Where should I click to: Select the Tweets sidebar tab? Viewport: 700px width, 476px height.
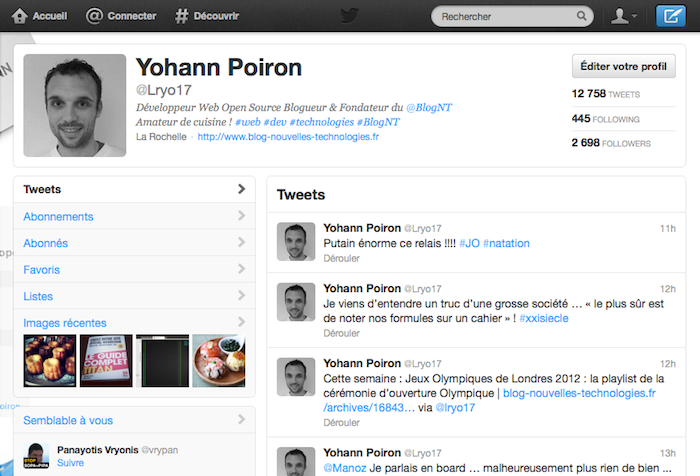[x=134, y=189]
